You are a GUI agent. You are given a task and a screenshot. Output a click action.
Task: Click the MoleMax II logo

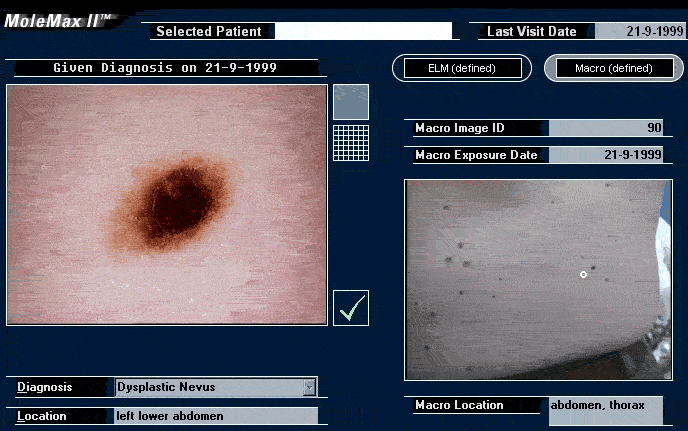[57, 21]
